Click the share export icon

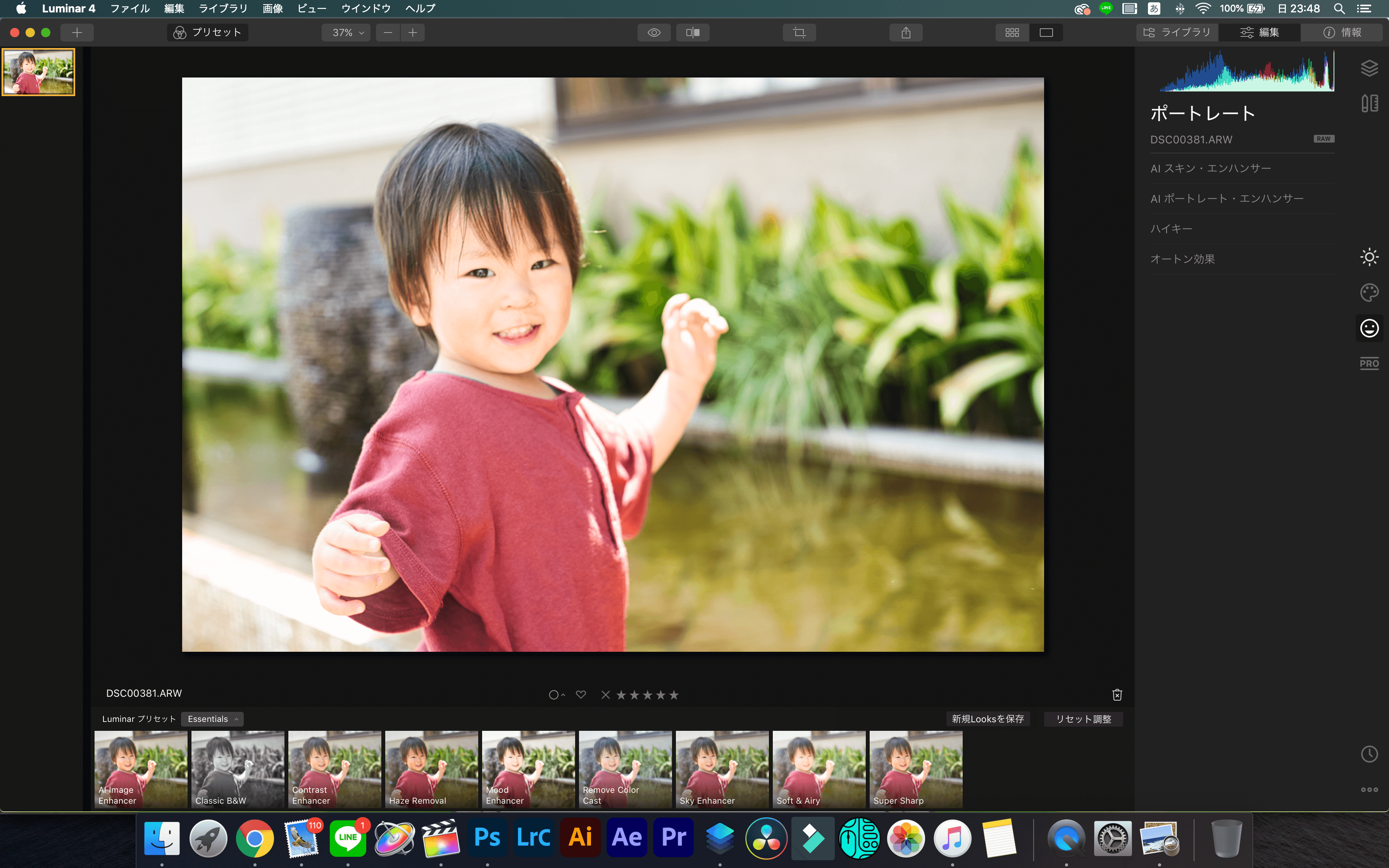point(906,33)
